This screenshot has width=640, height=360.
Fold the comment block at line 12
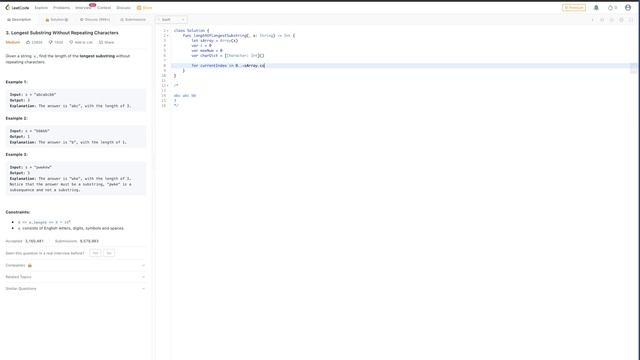click(x=168, y=85)
